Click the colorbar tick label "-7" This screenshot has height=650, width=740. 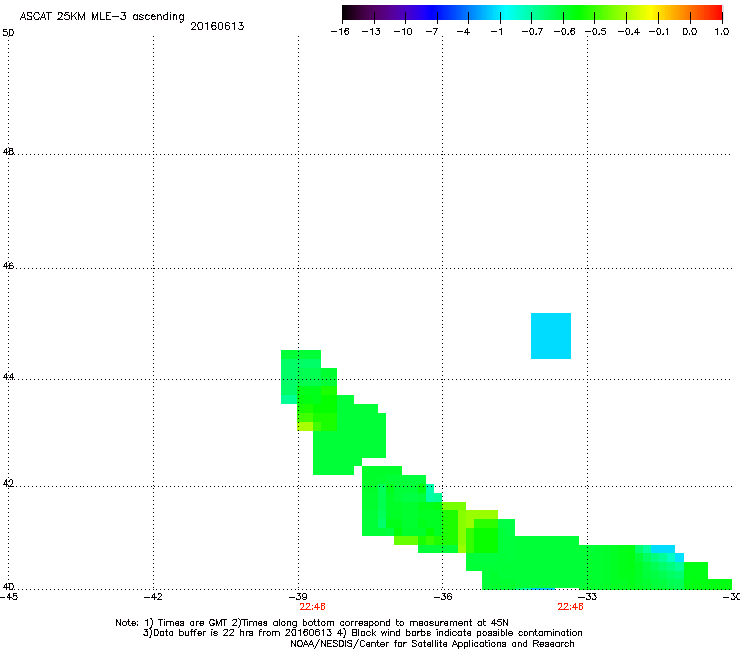[432, 32]
